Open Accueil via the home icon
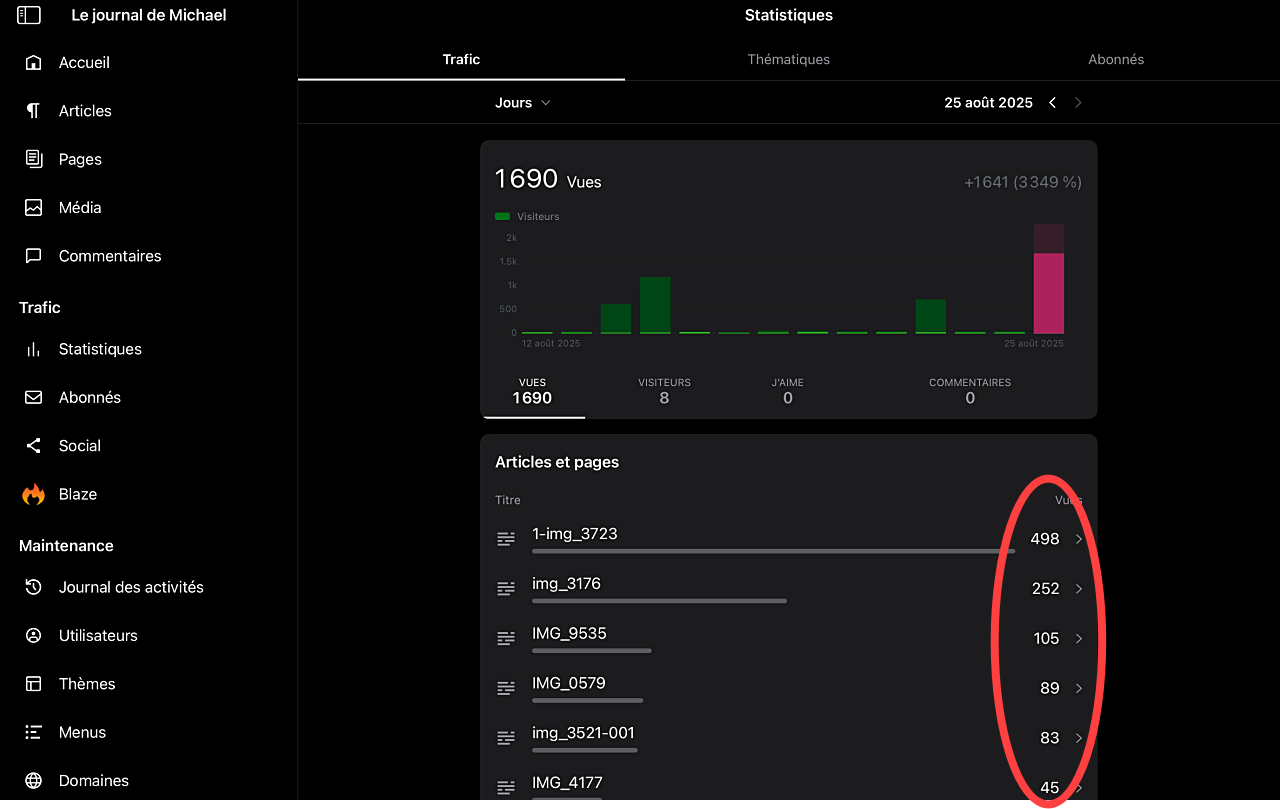This screenshot has width=1280, height=809. [x=33, y=62]
